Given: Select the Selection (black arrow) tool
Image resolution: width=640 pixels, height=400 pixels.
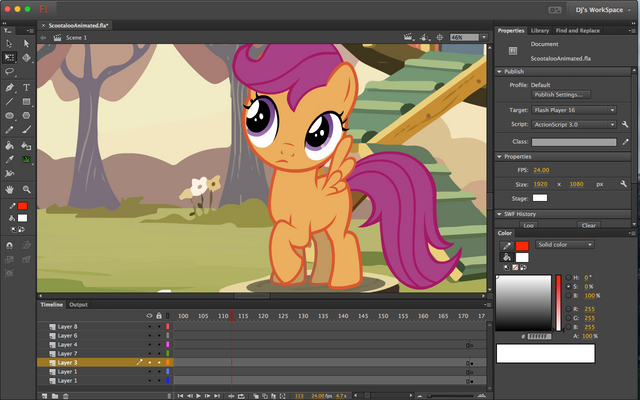Looking at the screenshot, I should (9, 43).
